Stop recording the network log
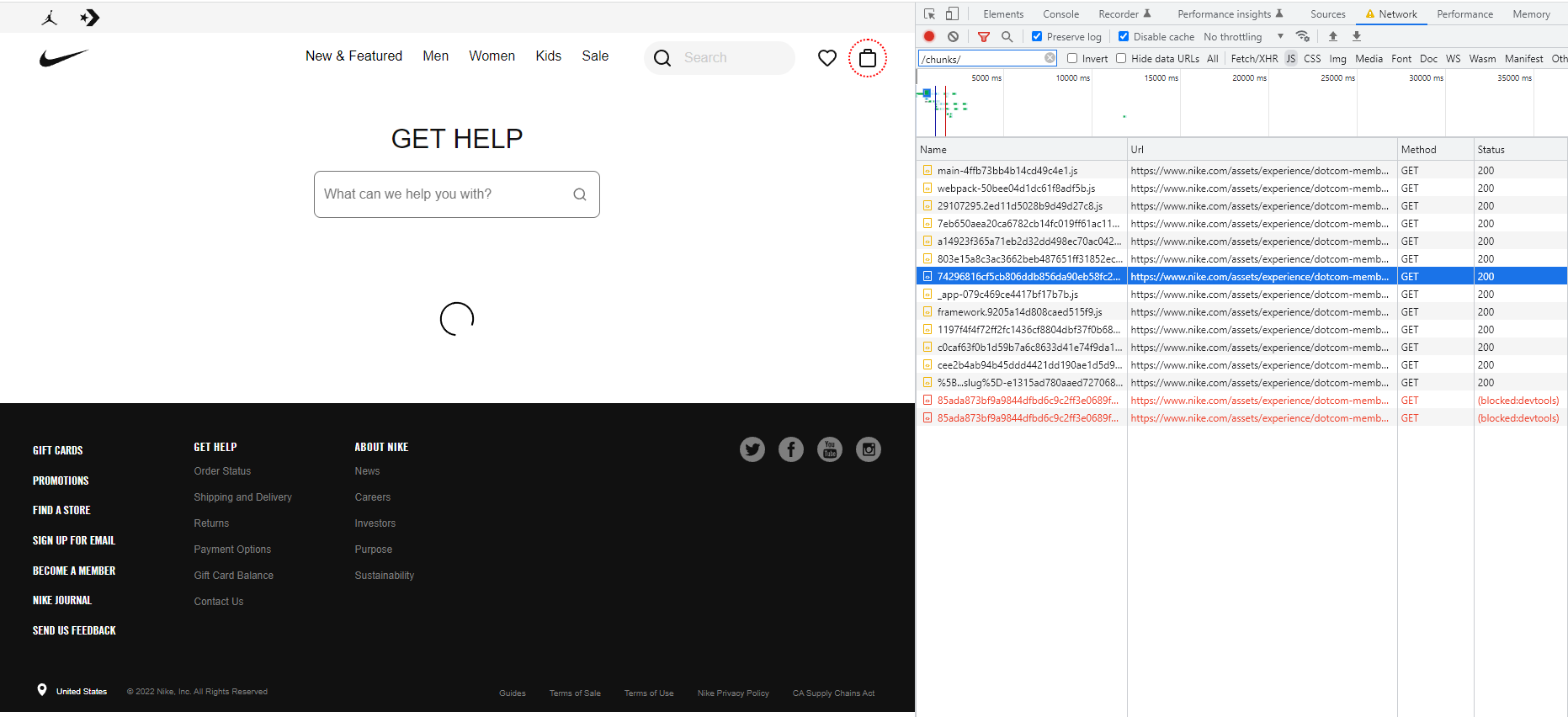The image size is (1568, 717). coord(929,36)
